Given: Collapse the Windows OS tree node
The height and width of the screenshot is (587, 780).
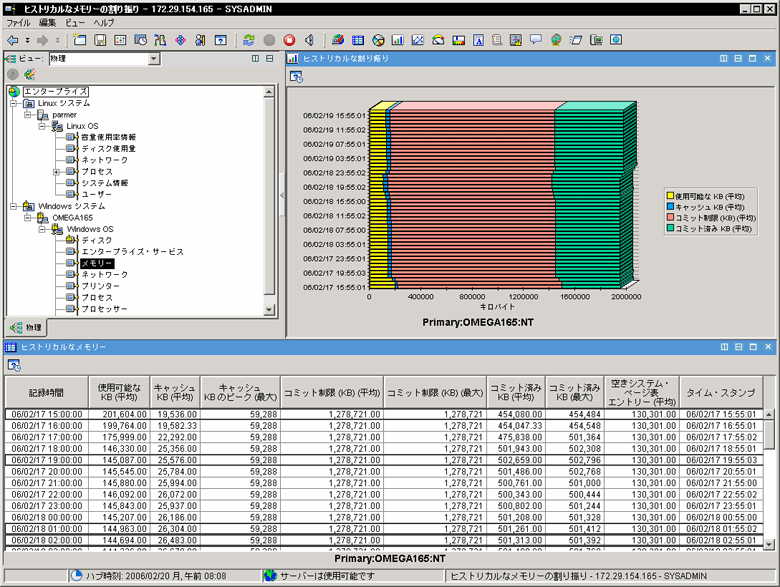Looking at the screenshot, I should pyautogui.click(x=43, y=229).
